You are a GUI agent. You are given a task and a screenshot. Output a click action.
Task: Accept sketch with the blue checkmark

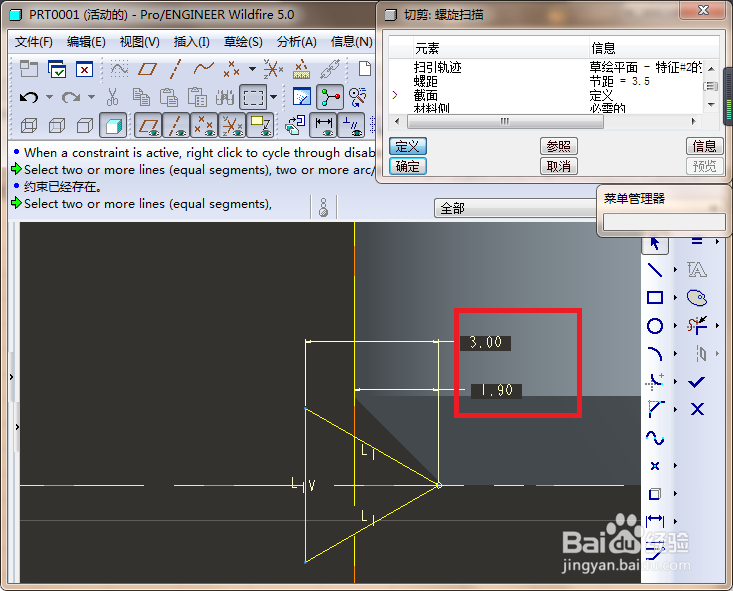pos(697,382)
